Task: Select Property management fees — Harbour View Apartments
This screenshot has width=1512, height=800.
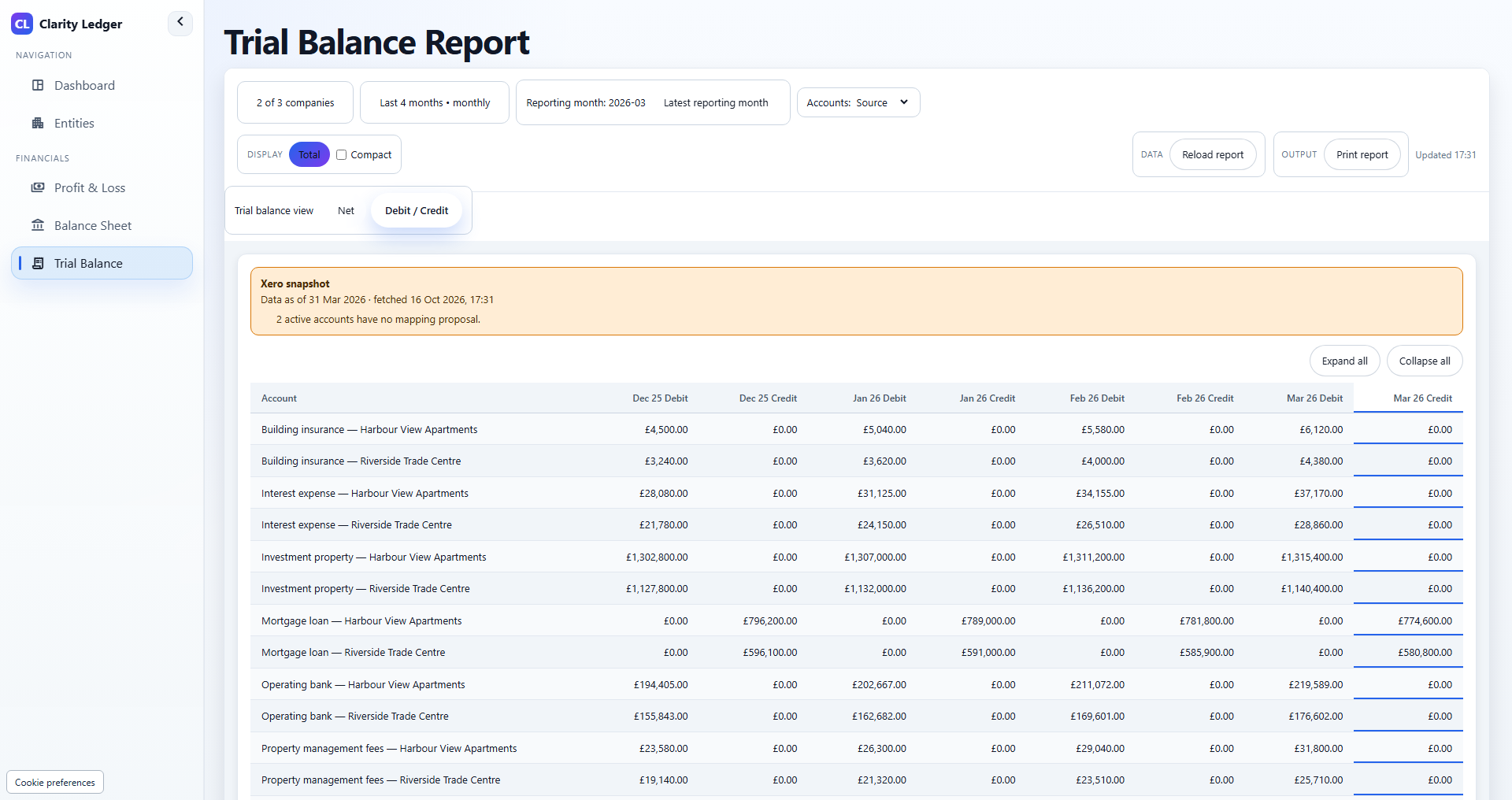Action: pyautogui.click(x=857, y=748)
